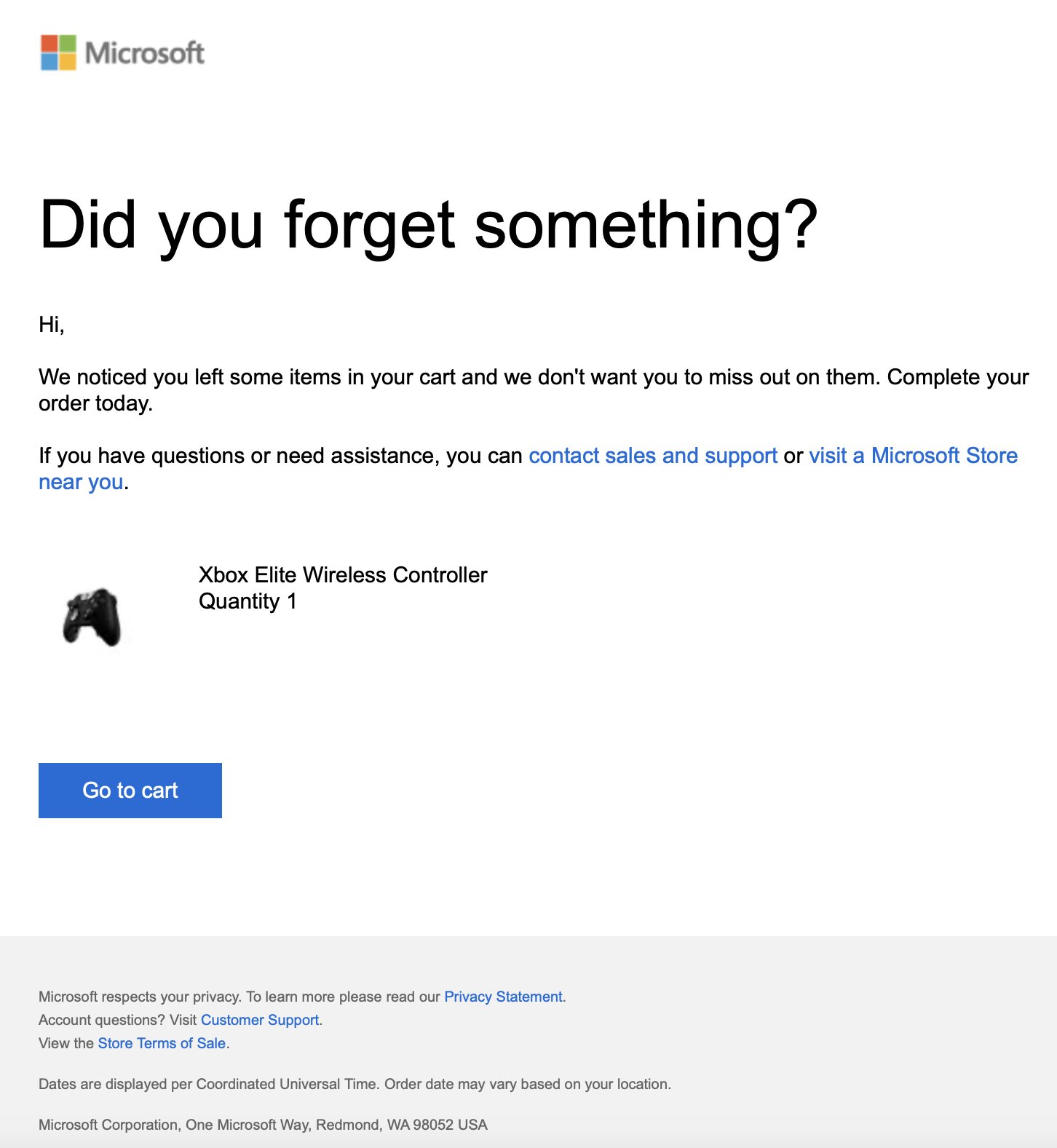The image size is (1057, 1148).
Task: Open the contact sales and support link
Action: point(653,456)
